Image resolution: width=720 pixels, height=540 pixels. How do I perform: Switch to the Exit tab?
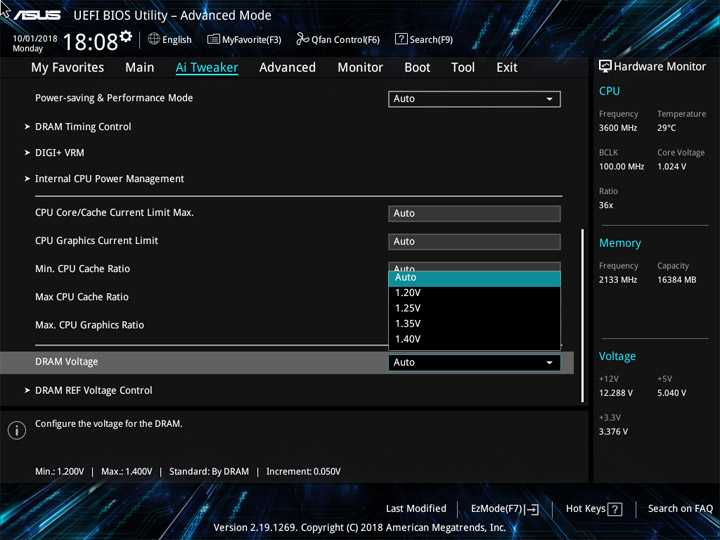506,68
